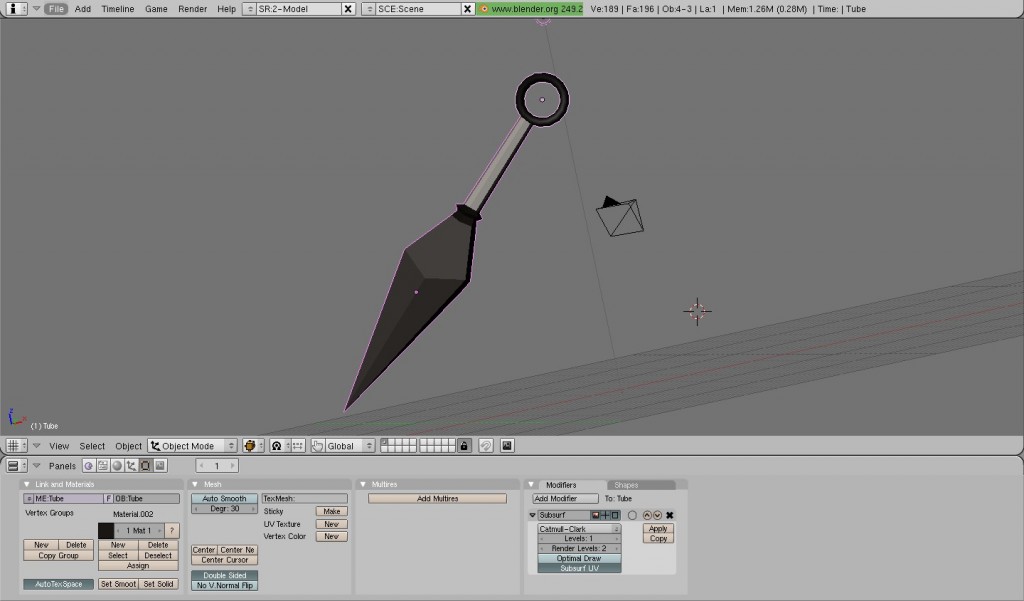The width and height of the screenshot is (1024, 601).
Task: Click the blender.org globe icon
Action: [x=484, y=9]
